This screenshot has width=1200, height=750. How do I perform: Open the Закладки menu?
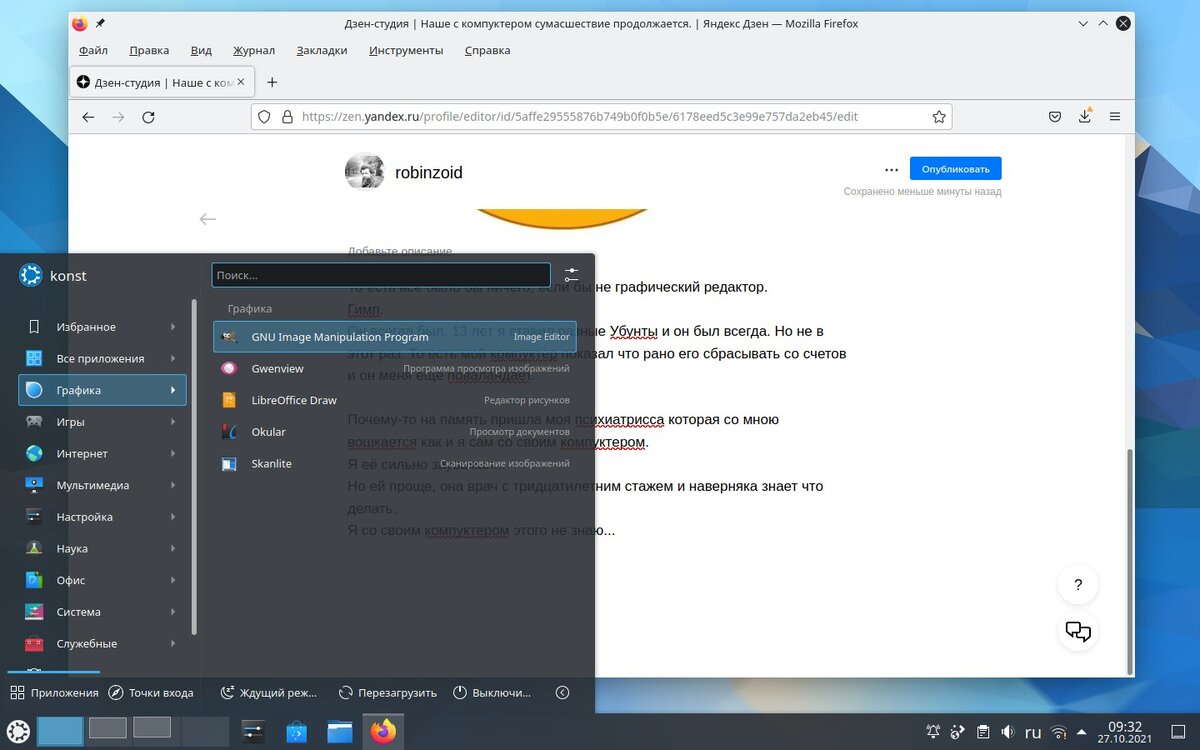point(322,50)
